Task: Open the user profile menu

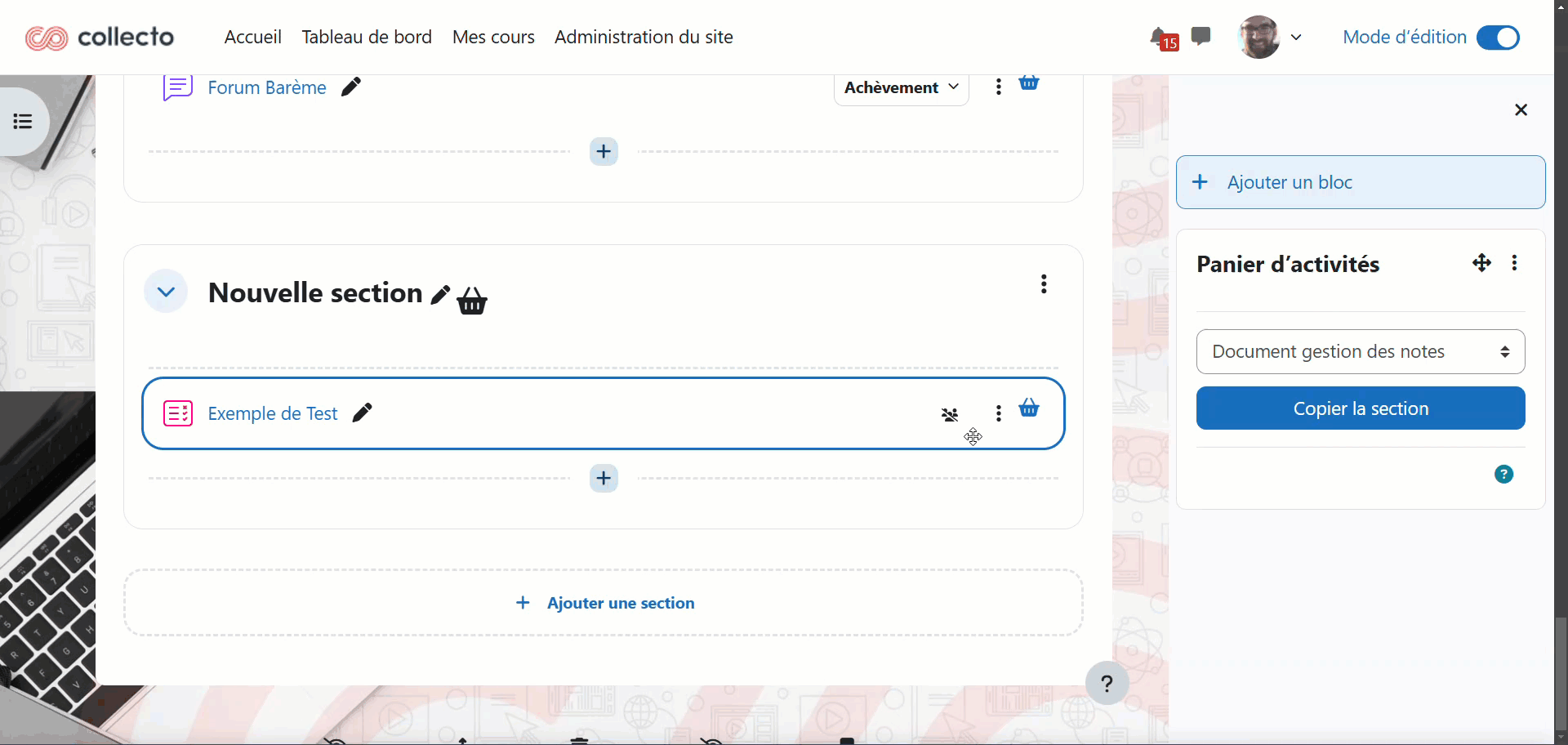Action: click(x=1269, y=37)
